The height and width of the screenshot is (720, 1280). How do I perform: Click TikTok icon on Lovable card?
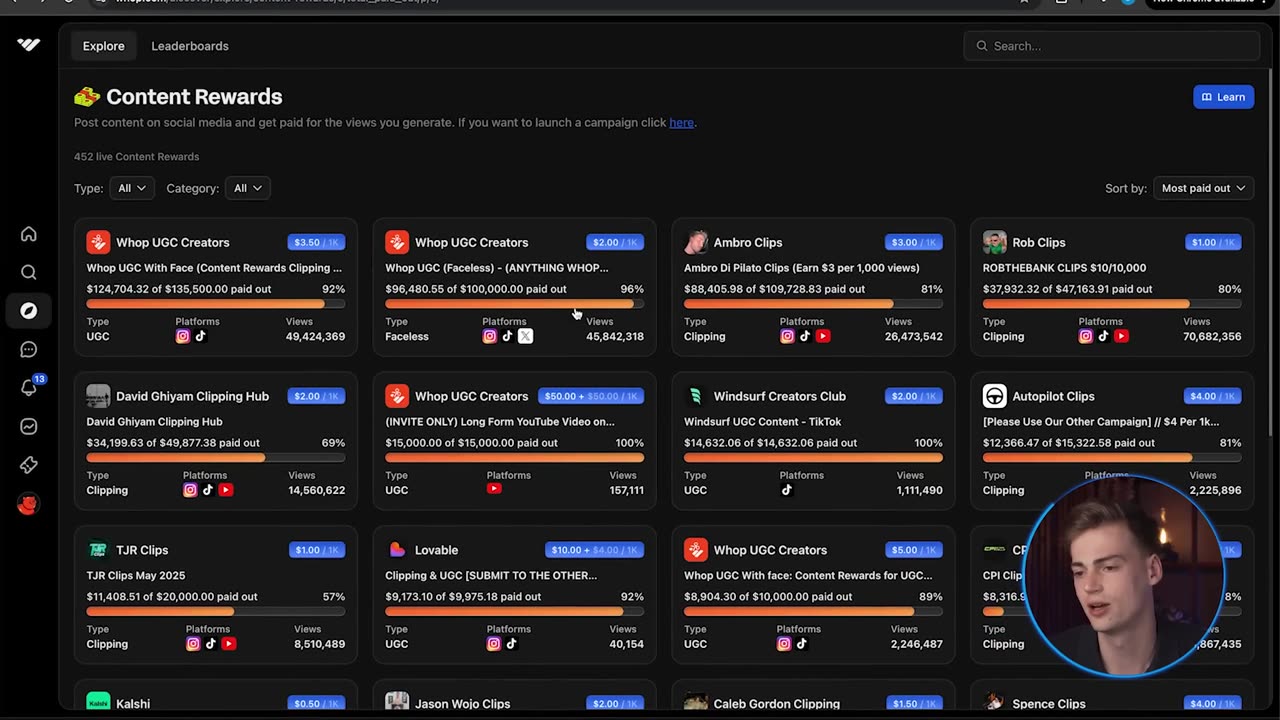coord(511,644)
